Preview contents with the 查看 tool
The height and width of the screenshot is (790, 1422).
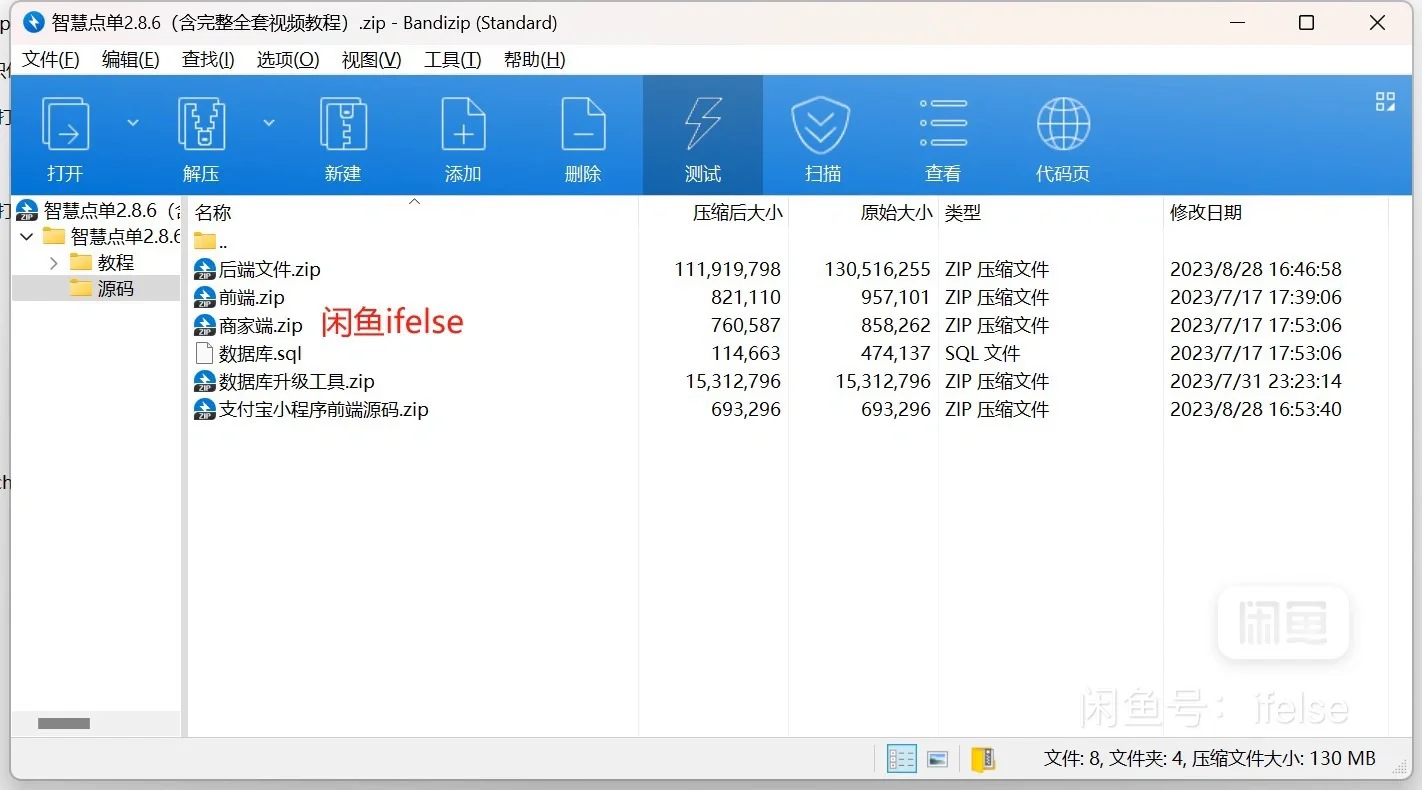(942, 135)
